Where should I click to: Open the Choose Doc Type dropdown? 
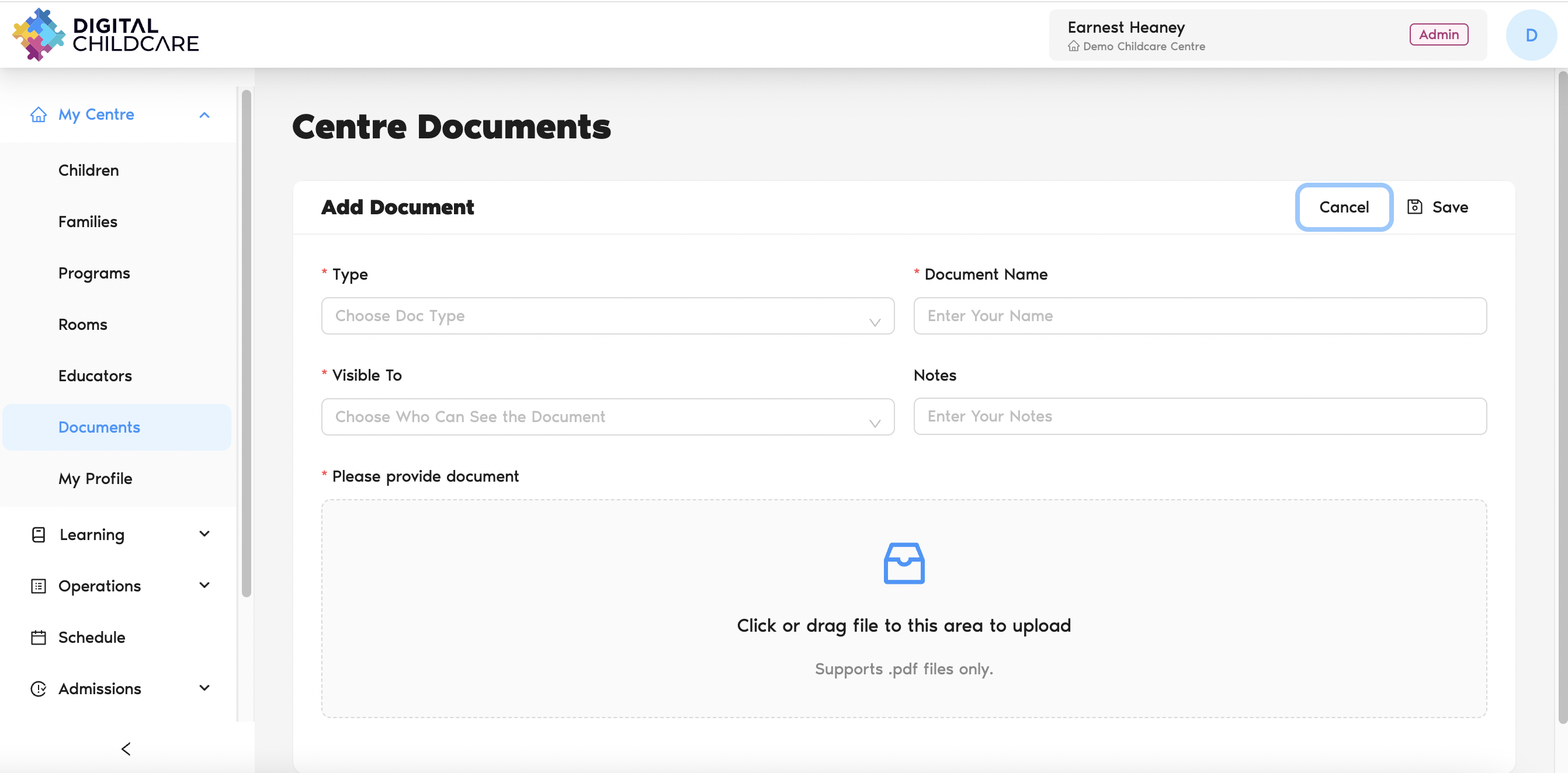click(608, 316)
